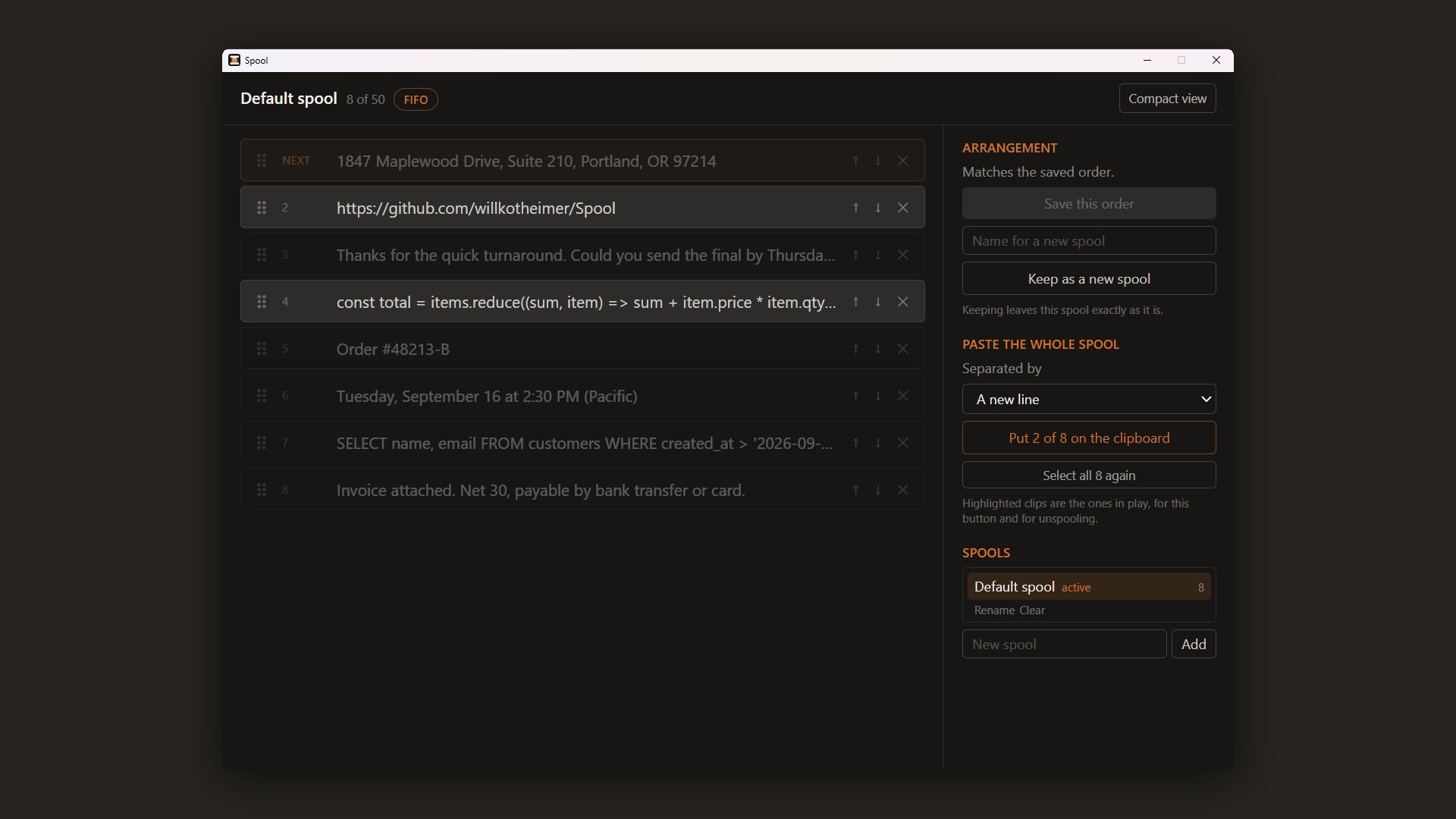Toggle selection of the GitHub URL clip
This screenshot has width=1456, height=819.
582,208
